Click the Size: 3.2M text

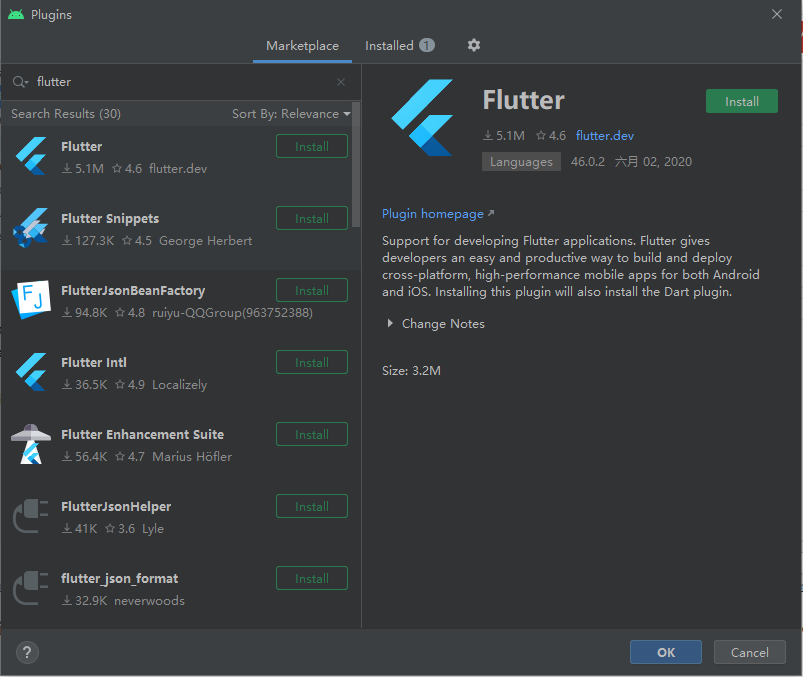click(411, 371)
